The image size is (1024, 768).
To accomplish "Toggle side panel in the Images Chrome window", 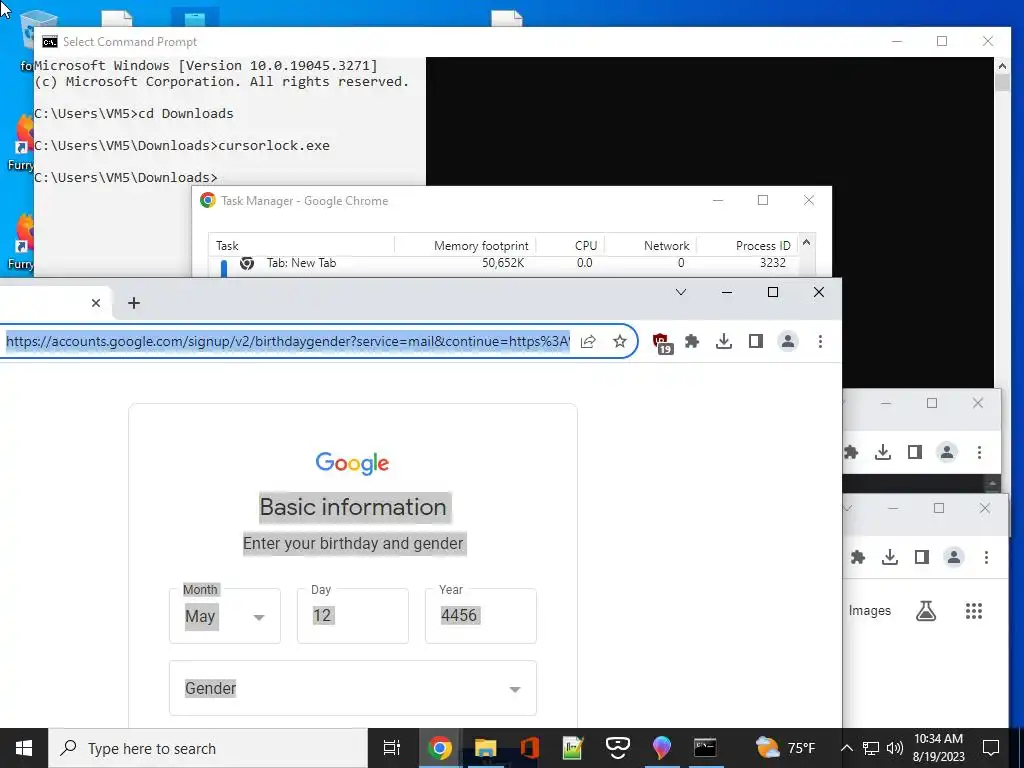I will (921, 557).
